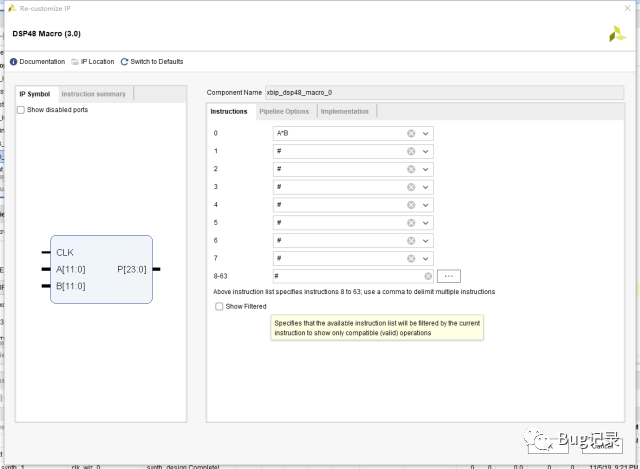
Task: Click the Component Name field
Action: (x=444, y=93)
